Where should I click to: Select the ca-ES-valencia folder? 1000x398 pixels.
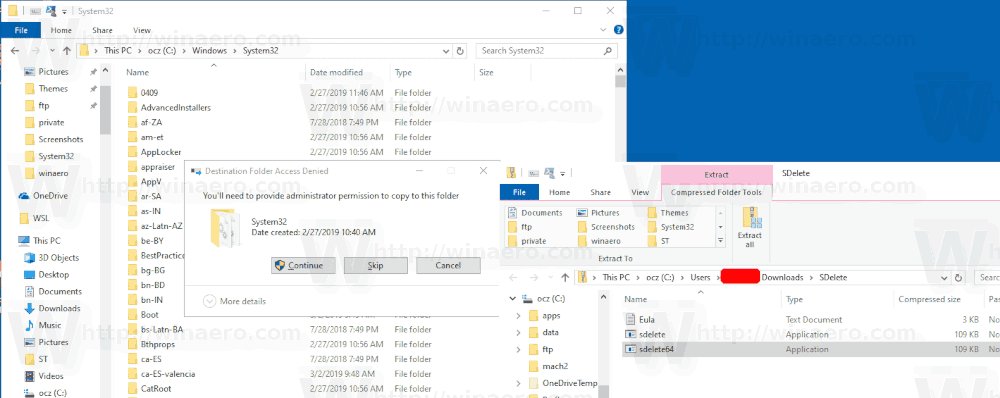[168, 373]
